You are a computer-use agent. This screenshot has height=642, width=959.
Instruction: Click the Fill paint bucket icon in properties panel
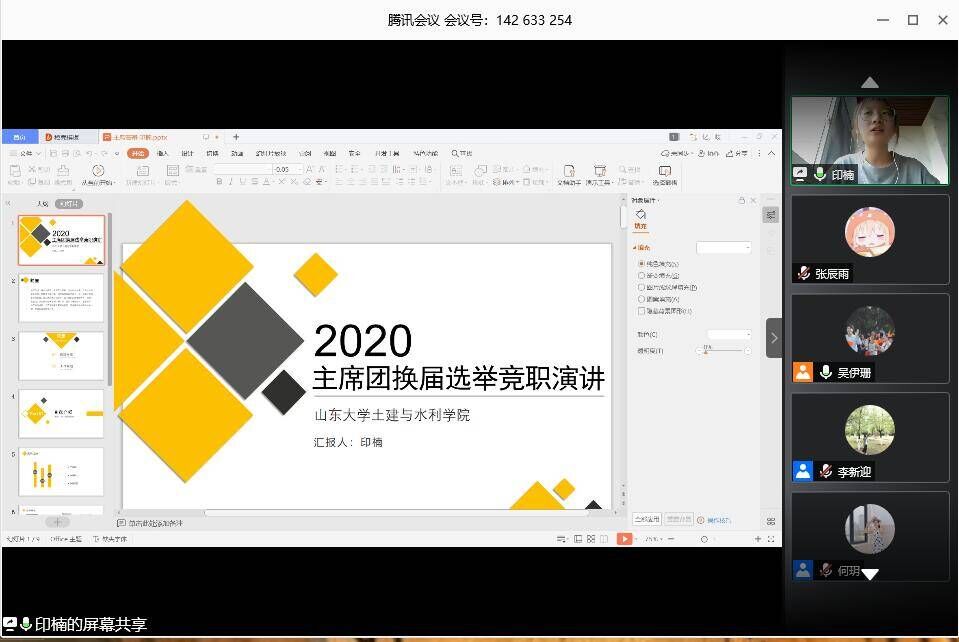point(641,215)
